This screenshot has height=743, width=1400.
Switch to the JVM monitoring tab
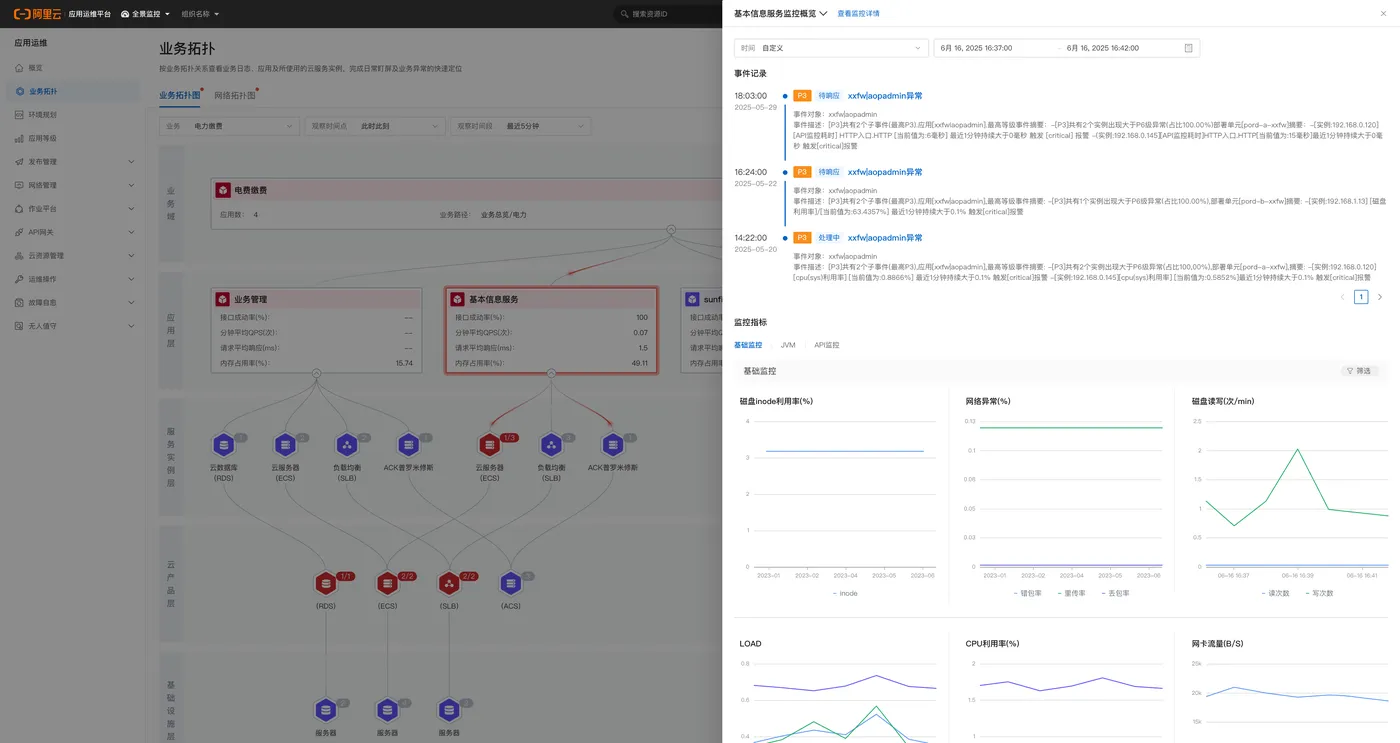pyautogui.click(x=788, y=345)
